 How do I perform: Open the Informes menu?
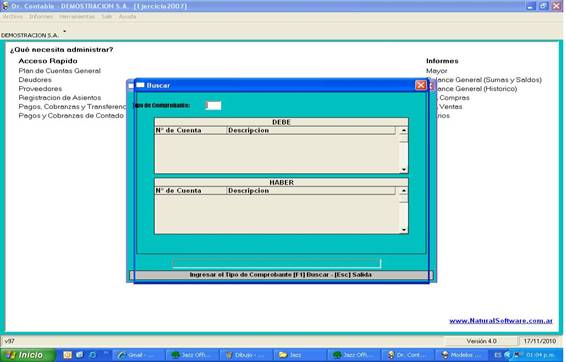pyautogui.click(x=41, y=17)
